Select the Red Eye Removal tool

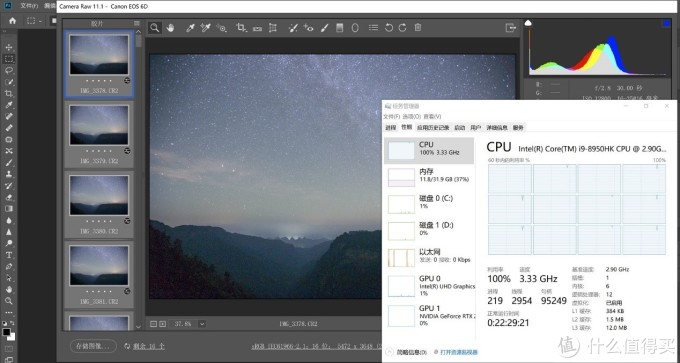pos(308,28)
